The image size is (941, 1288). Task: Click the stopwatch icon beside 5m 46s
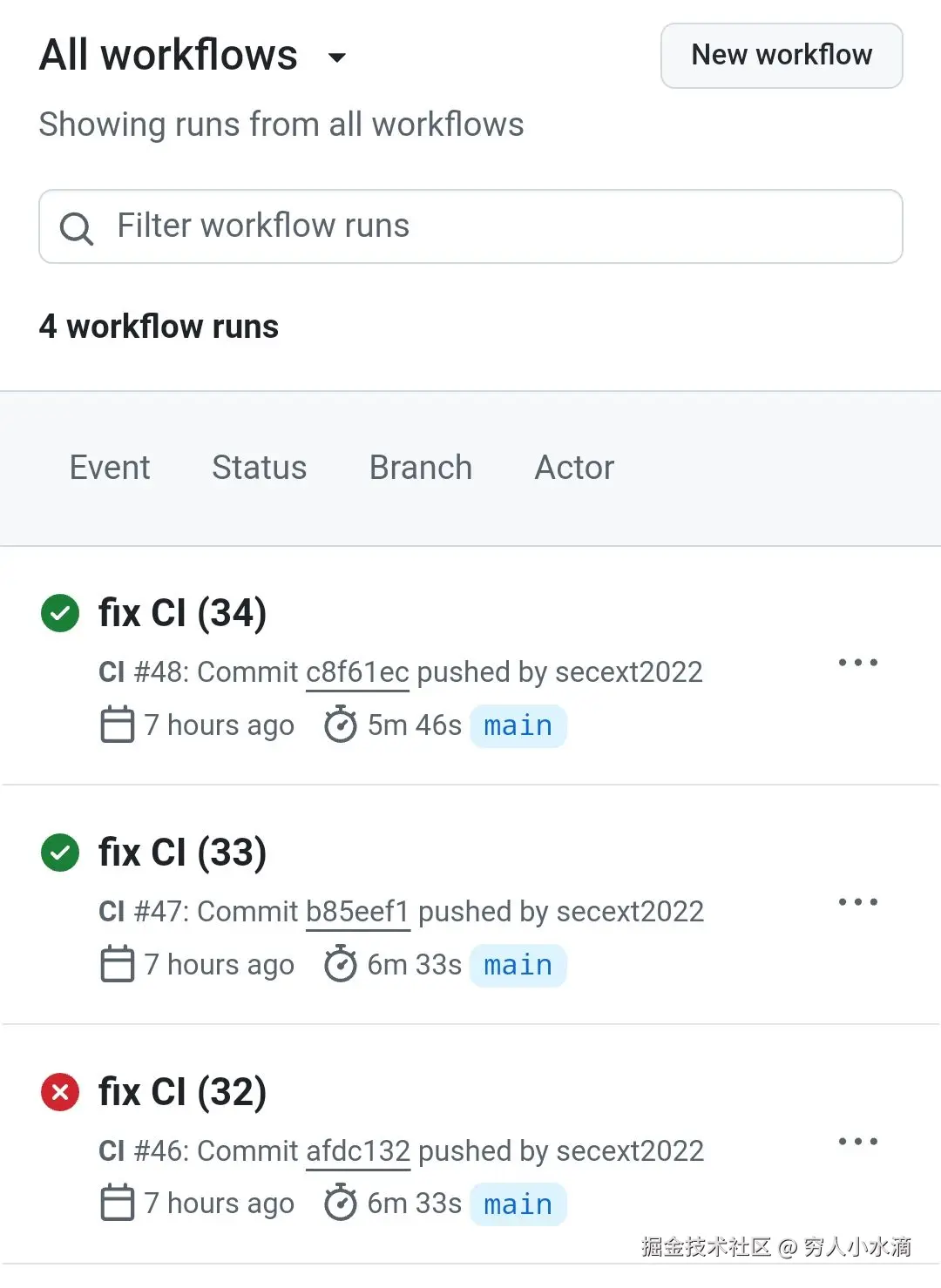340,725
